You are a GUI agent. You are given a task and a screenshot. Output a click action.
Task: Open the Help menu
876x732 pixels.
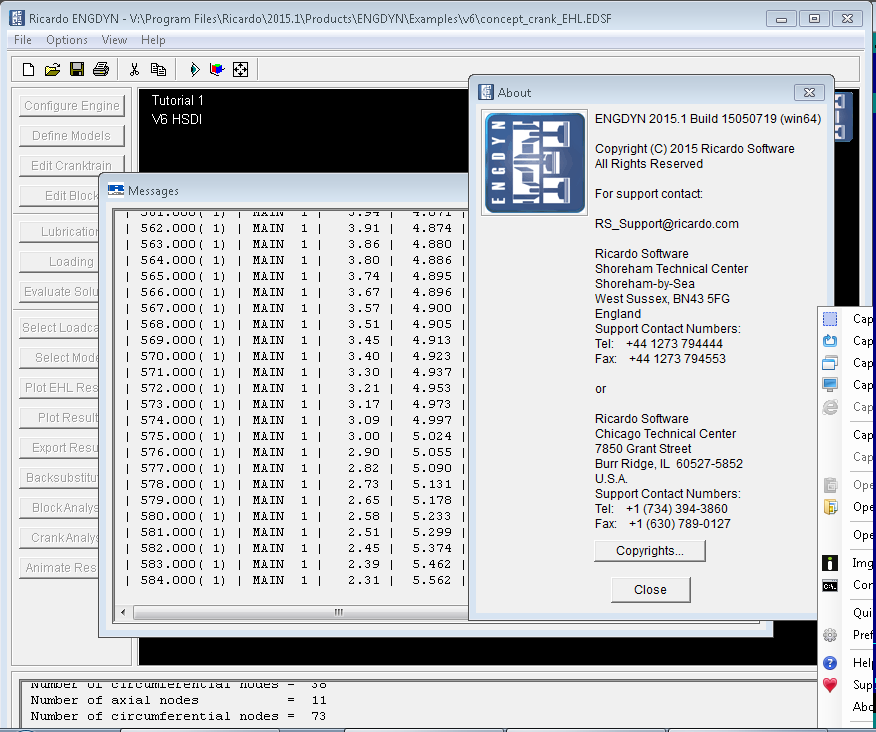(153, 40)
